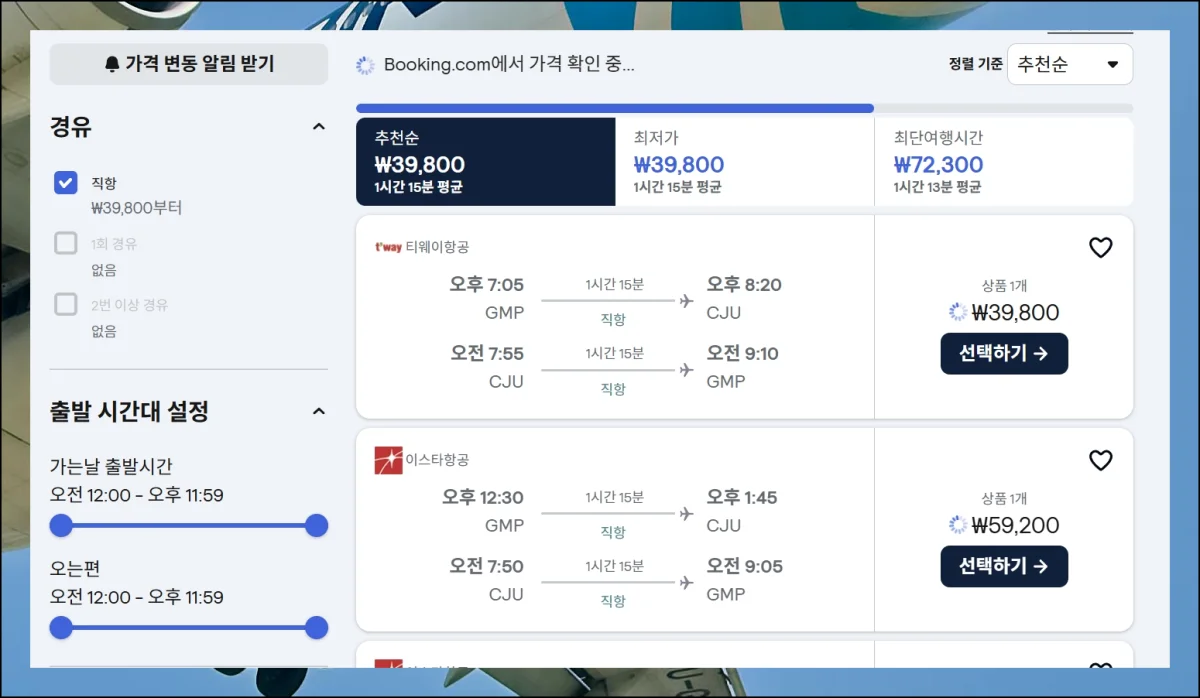Click the Booking.com loading spinner icon

[x=366, y=65]
